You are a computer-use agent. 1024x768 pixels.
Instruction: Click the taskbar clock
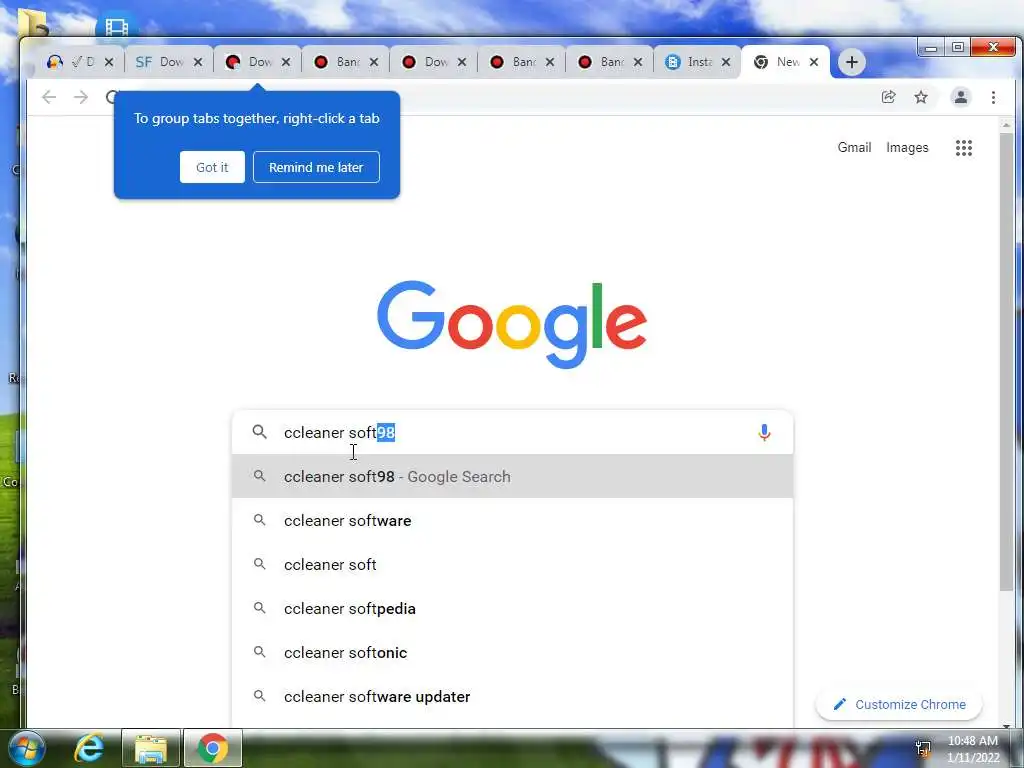coord(973,749)
